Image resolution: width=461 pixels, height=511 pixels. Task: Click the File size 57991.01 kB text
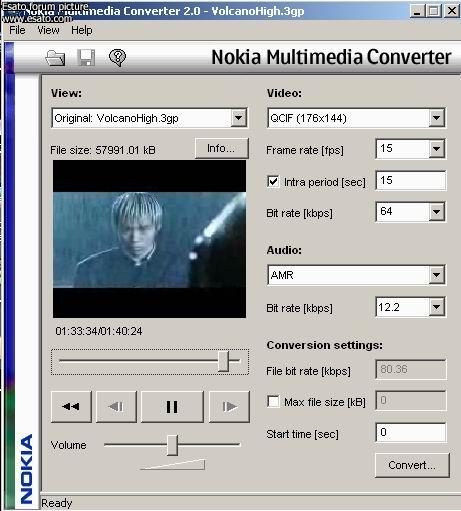pyautogui.click(x=103, y=150)
